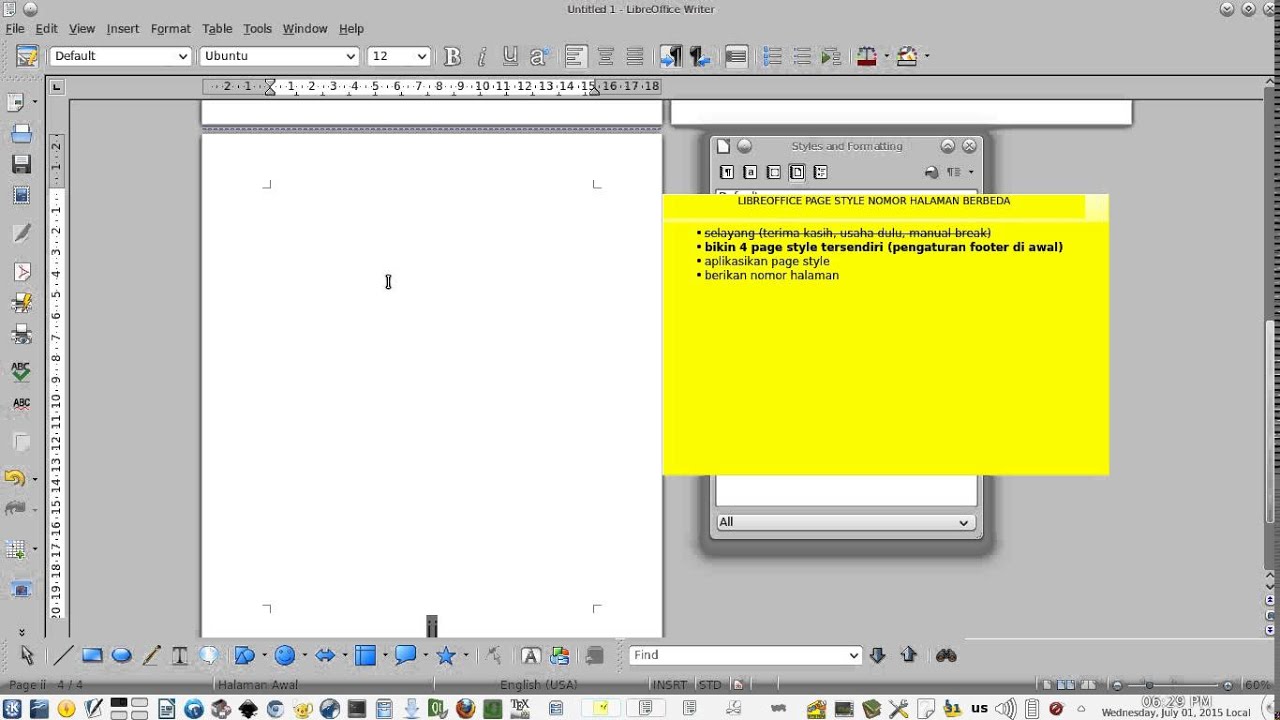
Task: Select the arrow Select tool in drawing toolbar
Action: pos(27,655)
